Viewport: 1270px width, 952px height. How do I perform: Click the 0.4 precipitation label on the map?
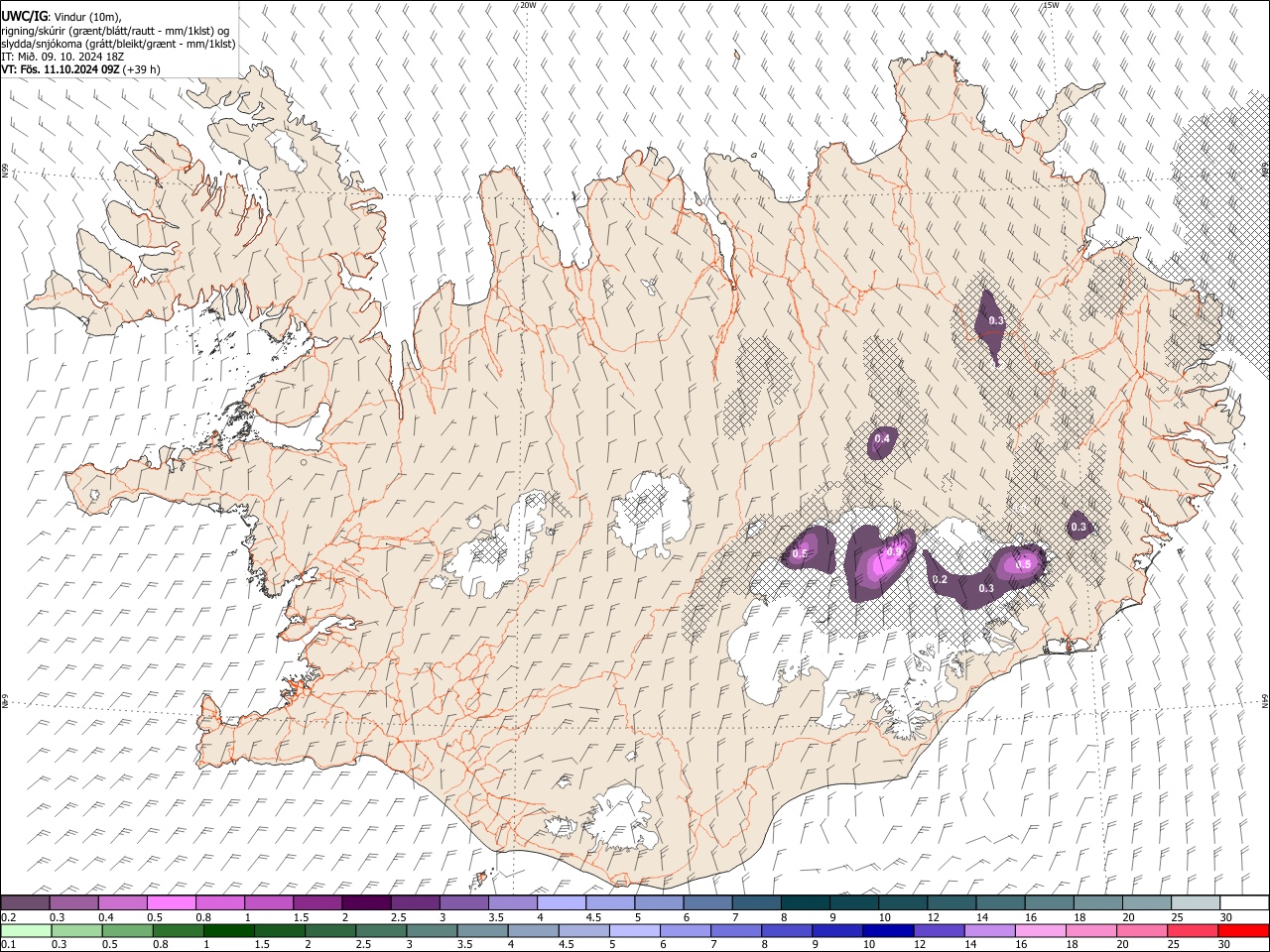point(881,438)
